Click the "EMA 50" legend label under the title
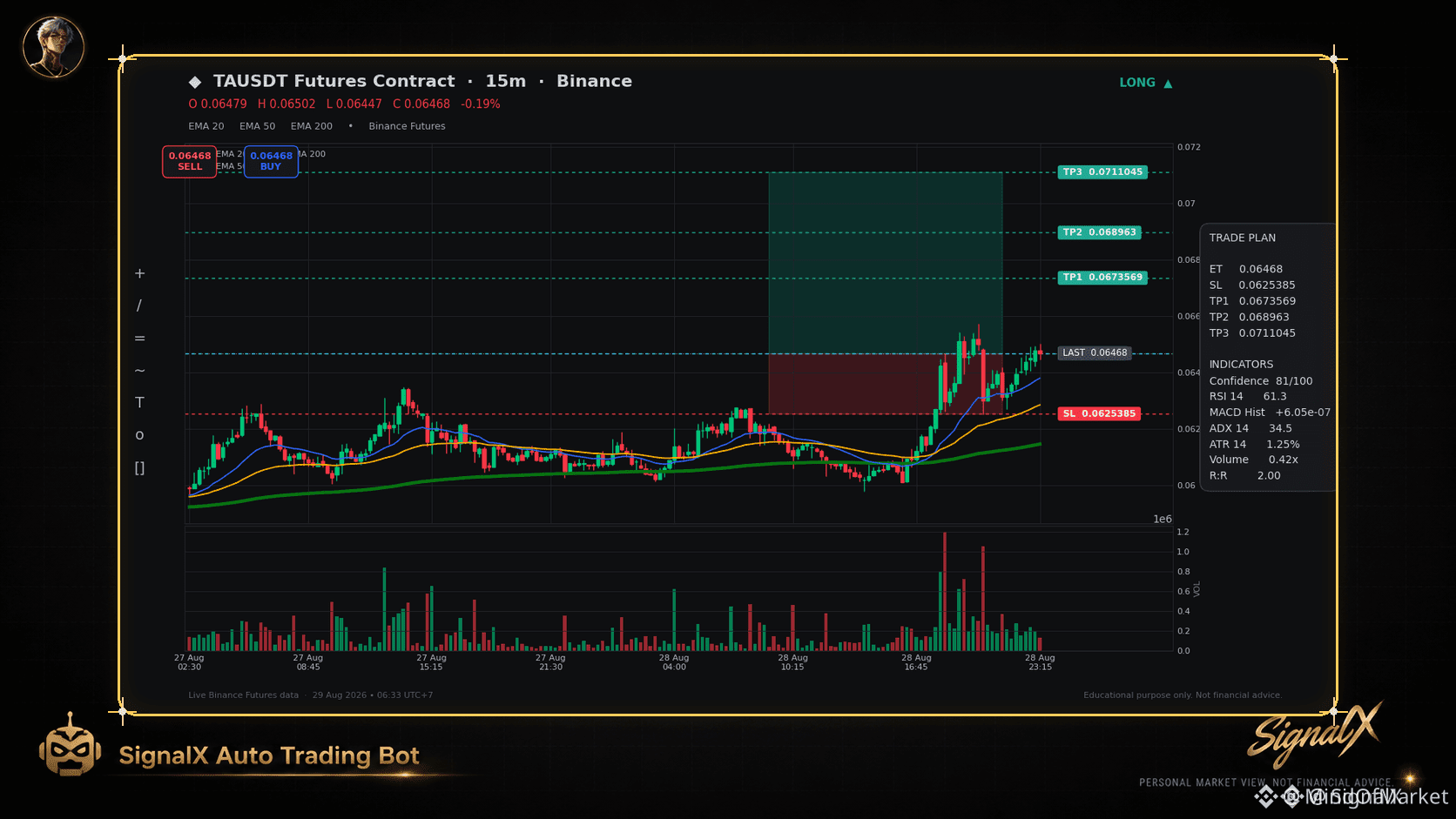This screenshot has height=819, width=1456. click(x=258, y=126)
